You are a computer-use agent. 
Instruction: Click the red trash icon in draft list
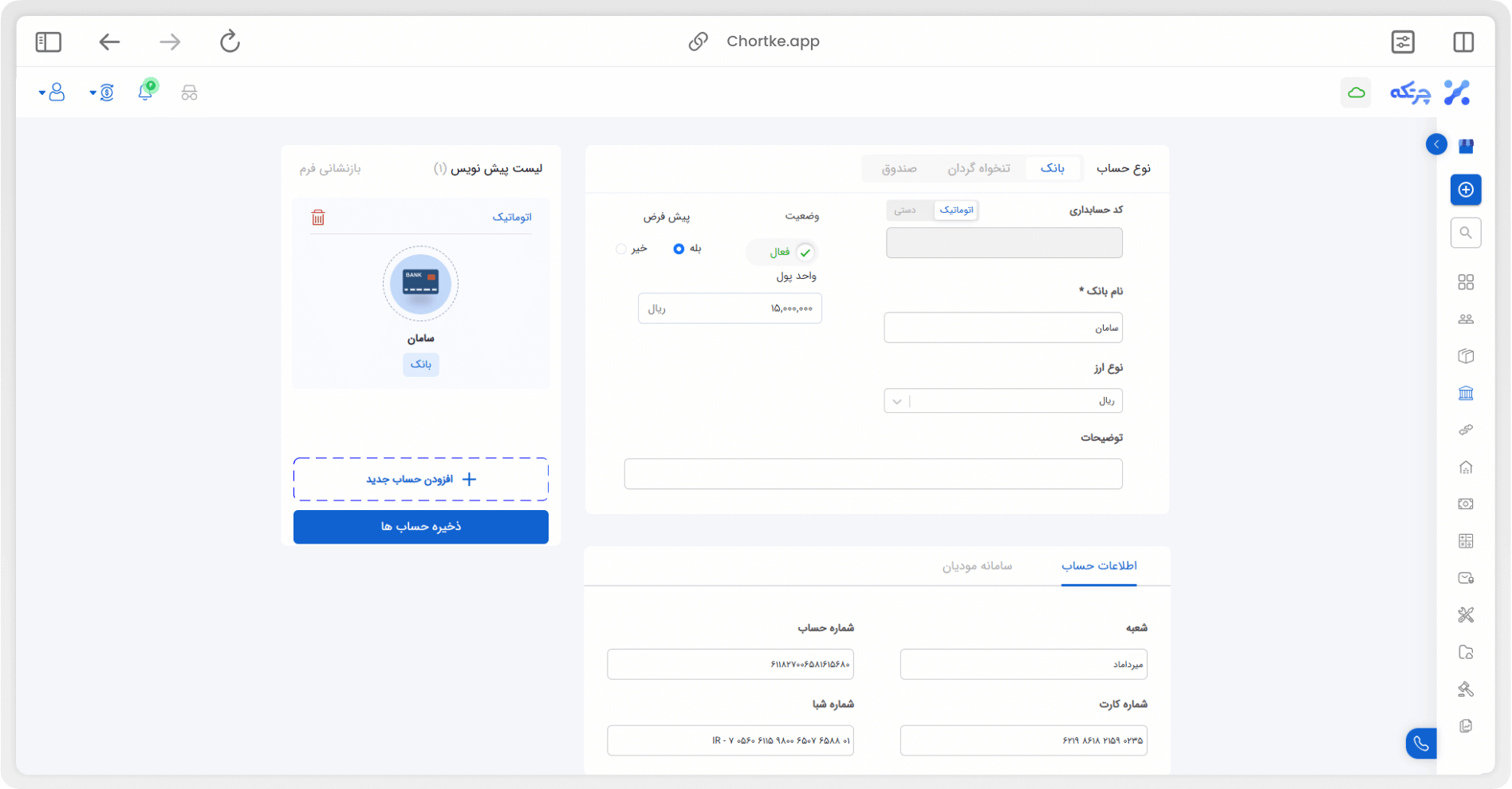(318, 218)
